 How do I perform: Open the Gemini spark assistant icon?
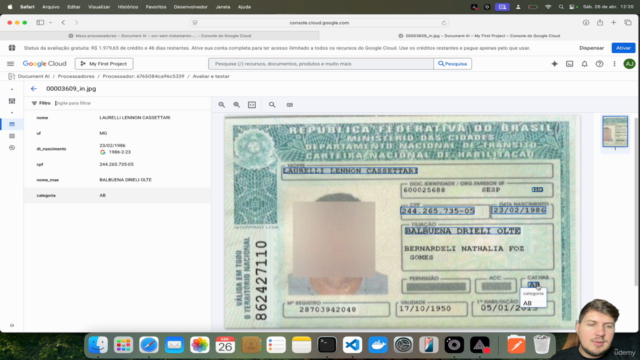[x=554, y=64]
